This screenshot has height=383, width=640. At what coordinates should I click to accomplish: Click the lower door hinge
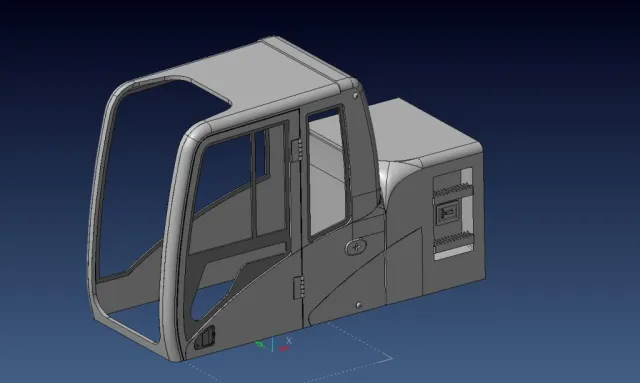(x=299, y=287)
